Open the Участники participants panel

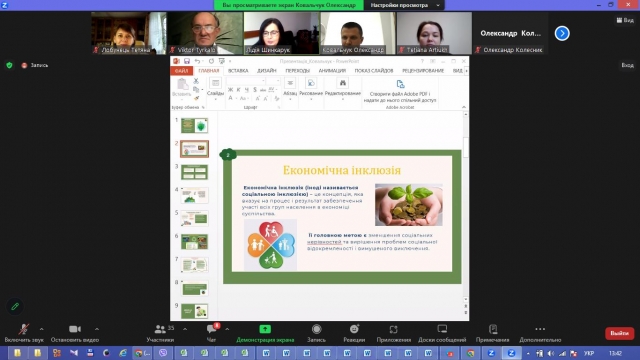pyautogui.click(x=160, y=333)
